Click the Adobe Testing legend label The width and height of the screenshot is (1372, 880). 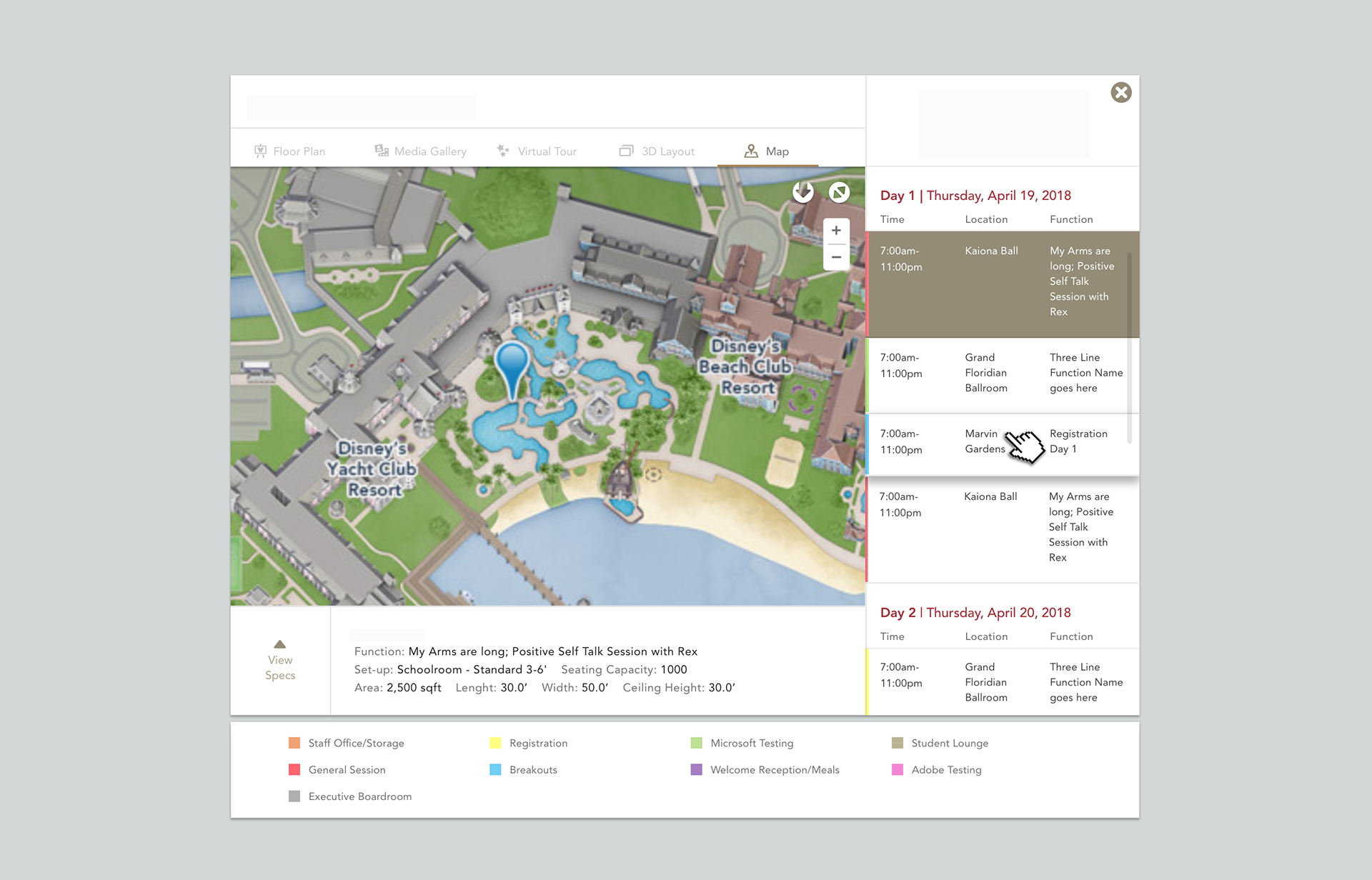click(947, 769)
